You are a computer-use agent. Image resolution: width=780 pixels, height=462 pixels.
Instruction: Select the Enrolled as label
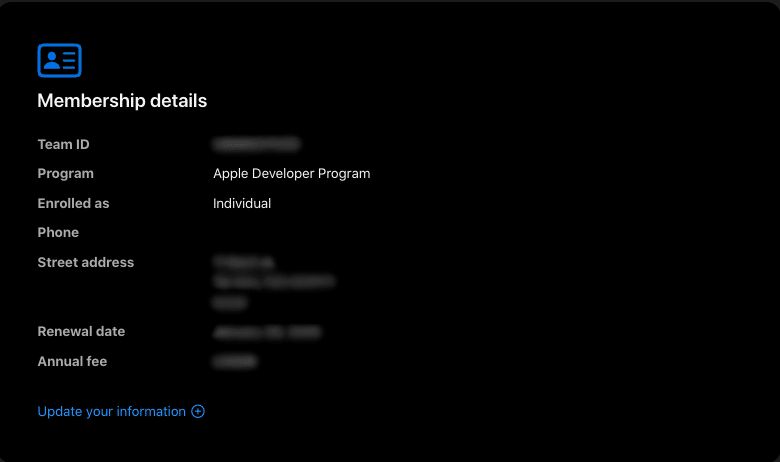pyautogui.click(x=73, y=203)
